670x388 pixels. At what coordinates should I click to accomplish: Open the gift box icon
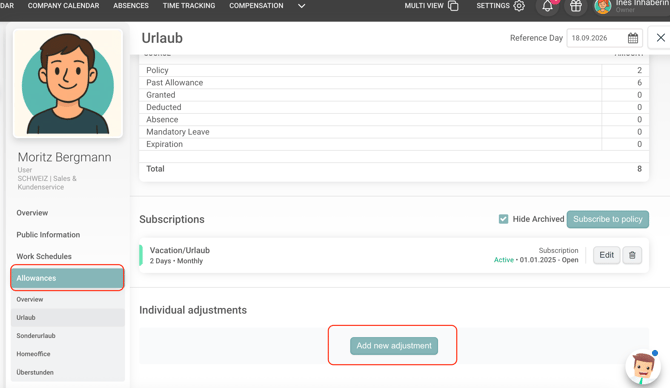[576, 6]
